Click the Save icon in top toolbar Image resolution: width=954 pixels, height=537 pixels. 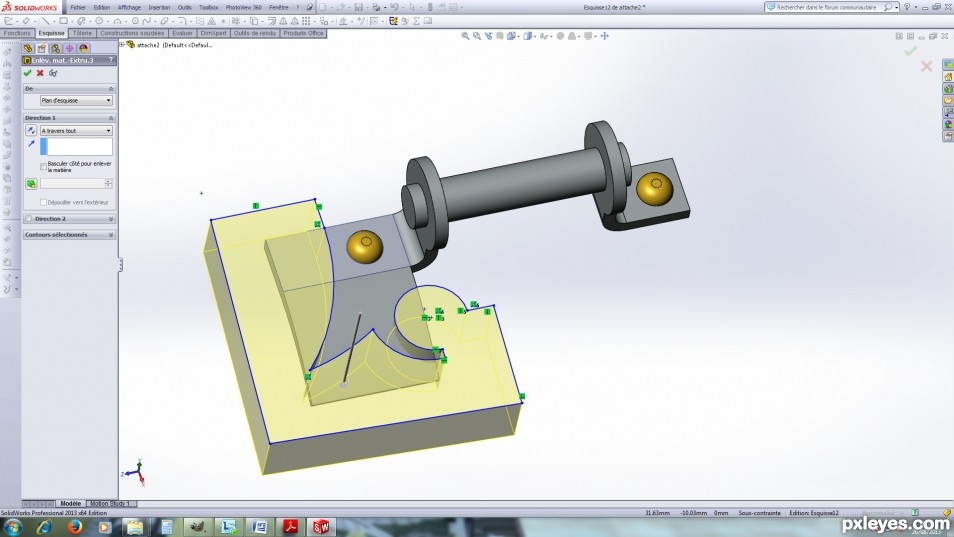(358, 7)
